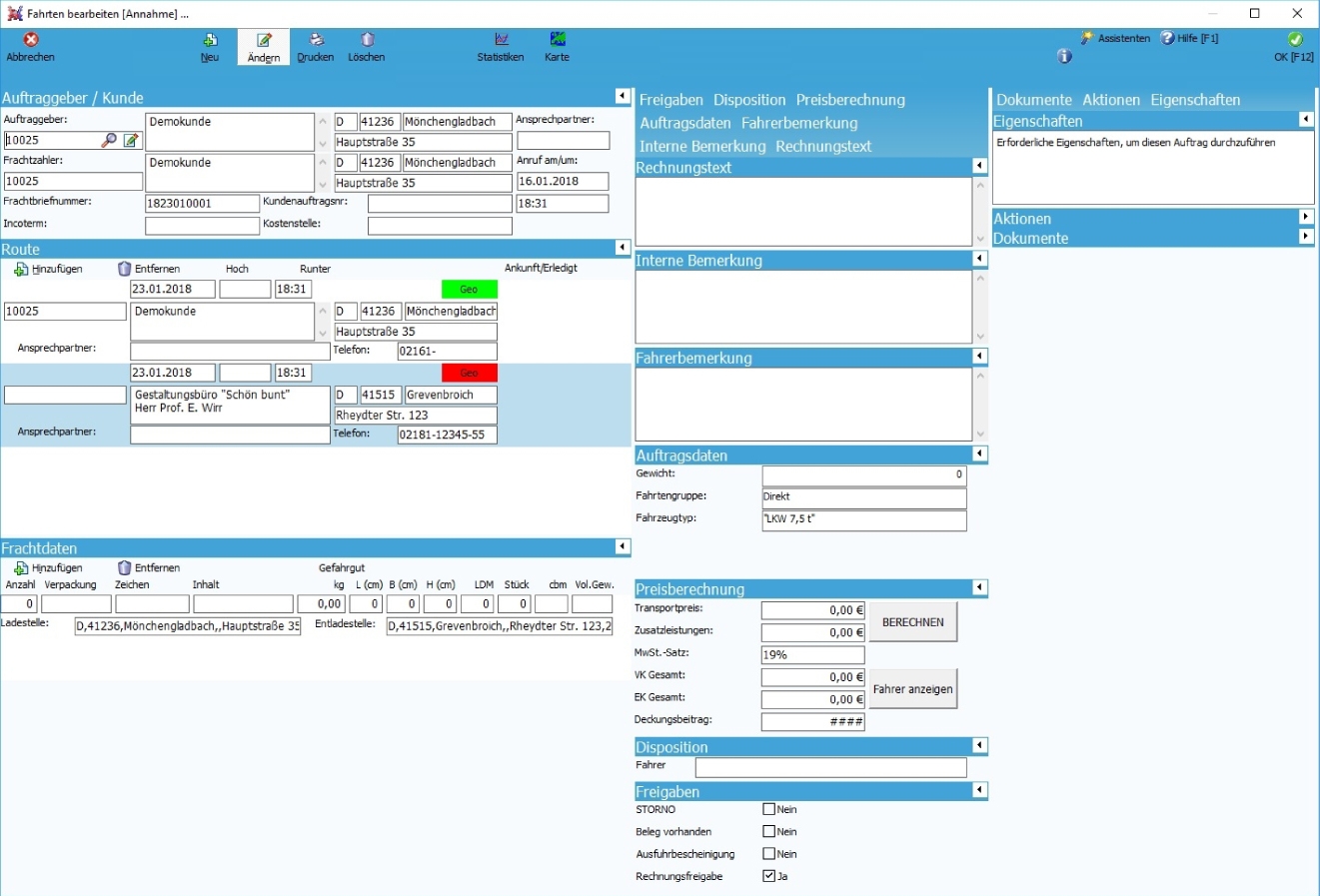The height and width of the screenshot is (896, 1320).
Task: Open the Dokumente link at top right
Action: click(1034, 100)
